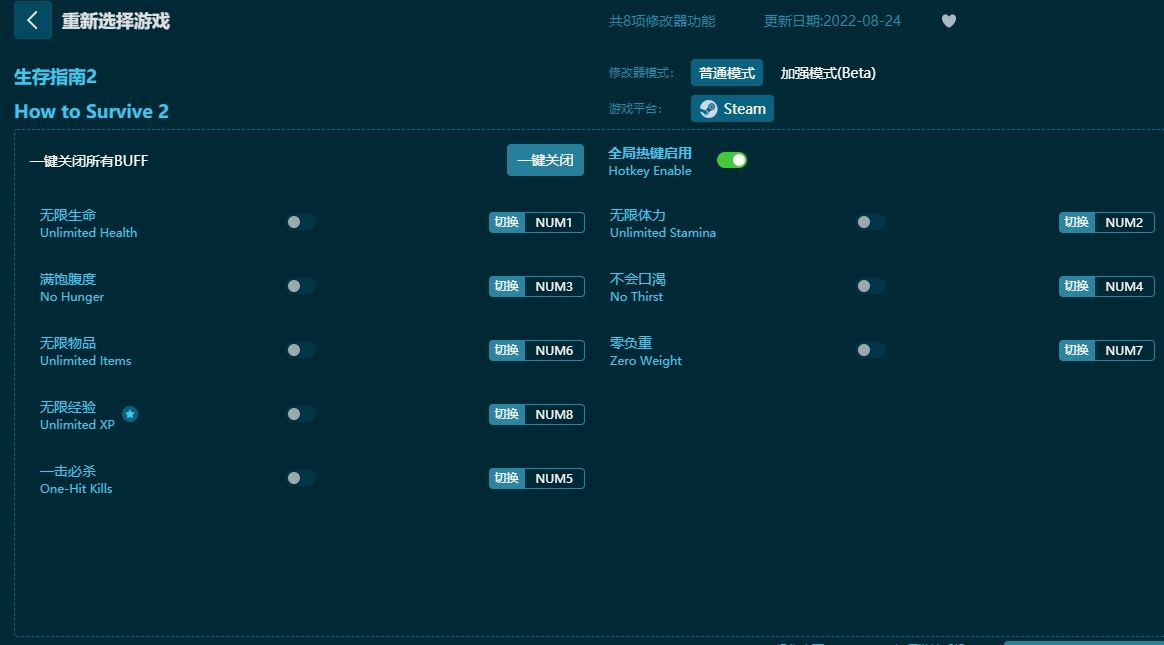Select the 普通模式 mode tab

727,72
